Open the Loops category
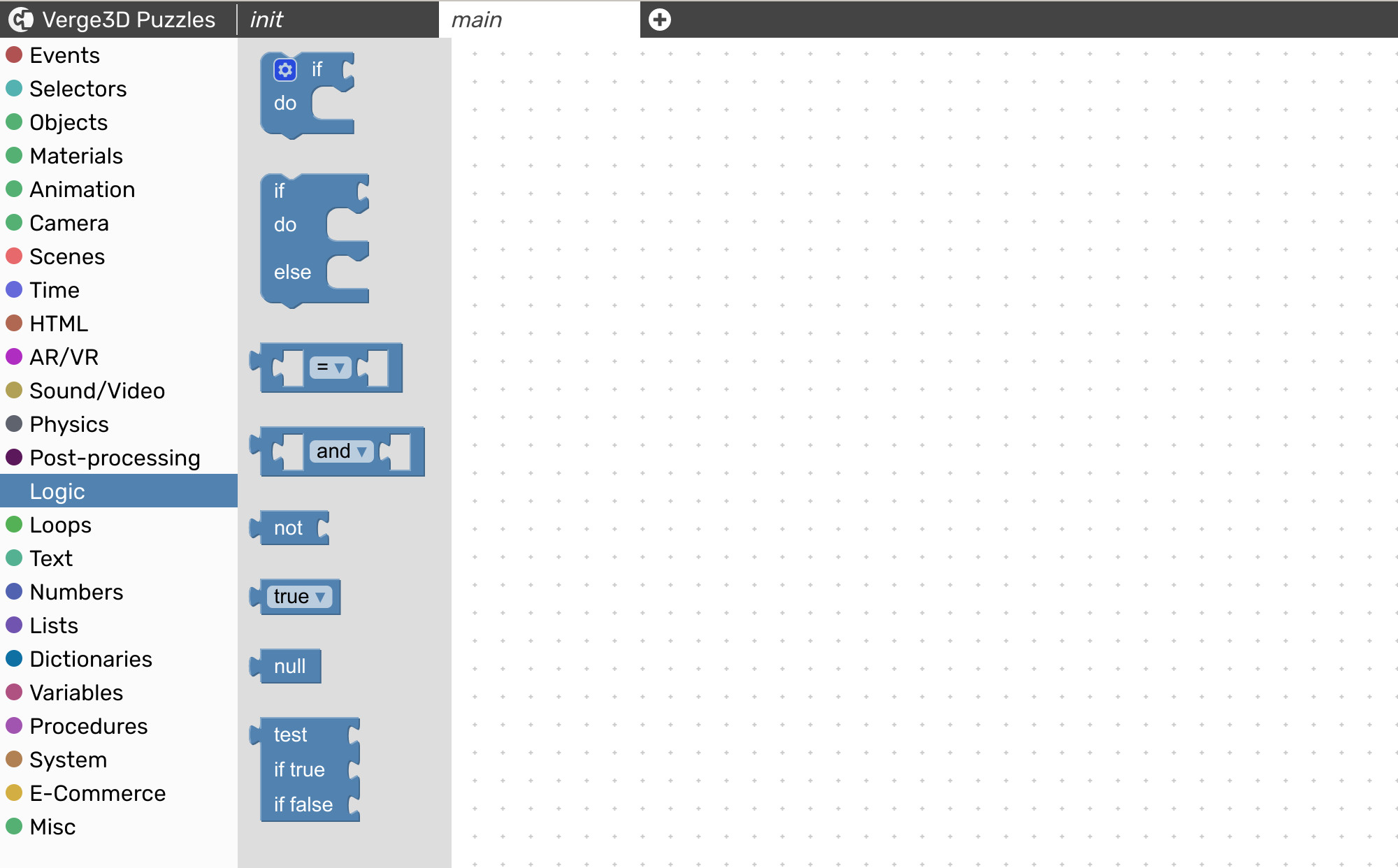 tap(119, 525)
